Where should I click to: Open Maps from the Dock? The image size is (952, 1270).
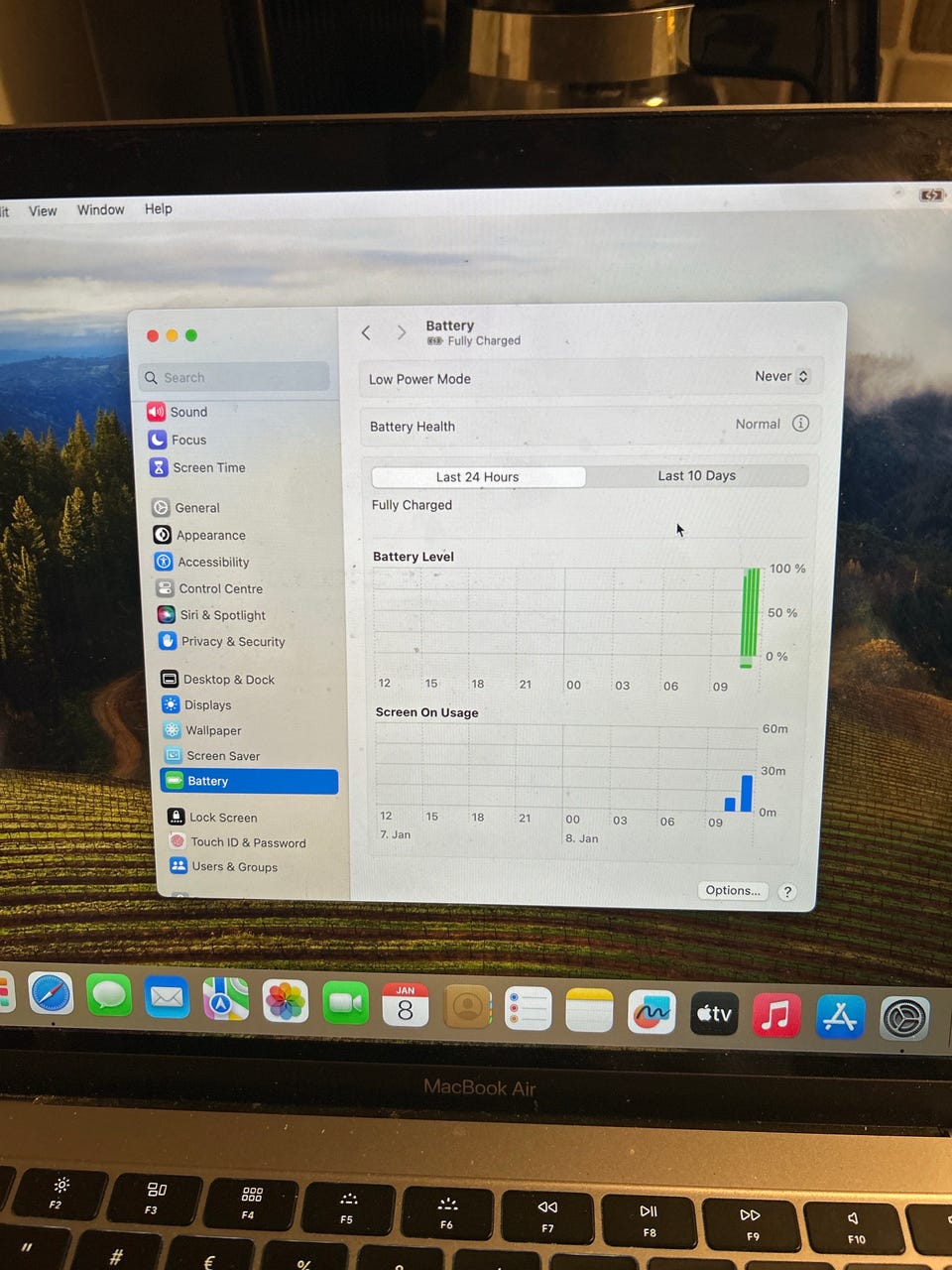[225, 999]
